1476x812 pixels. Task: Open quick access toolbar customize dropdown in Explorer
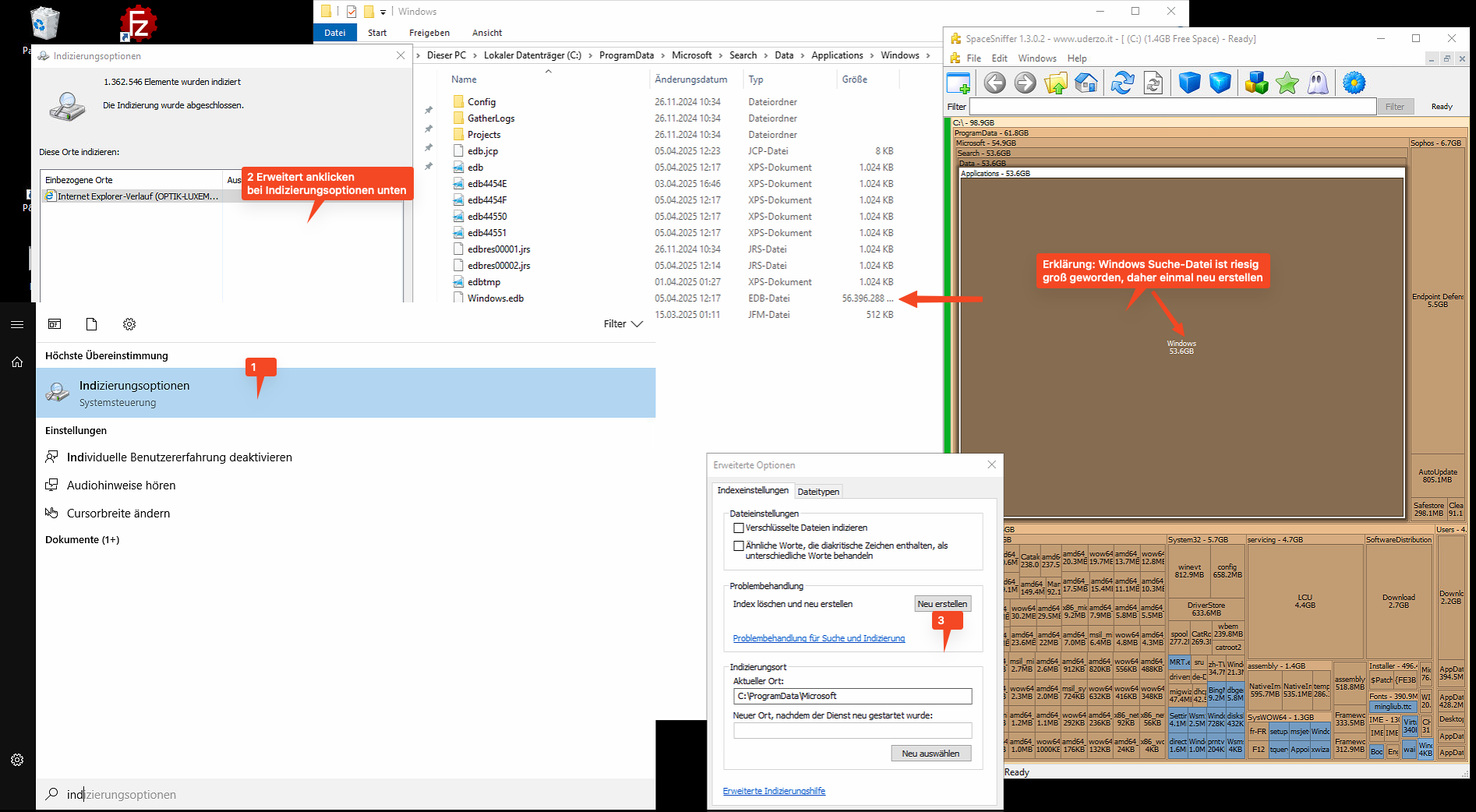tap(383, 12)
